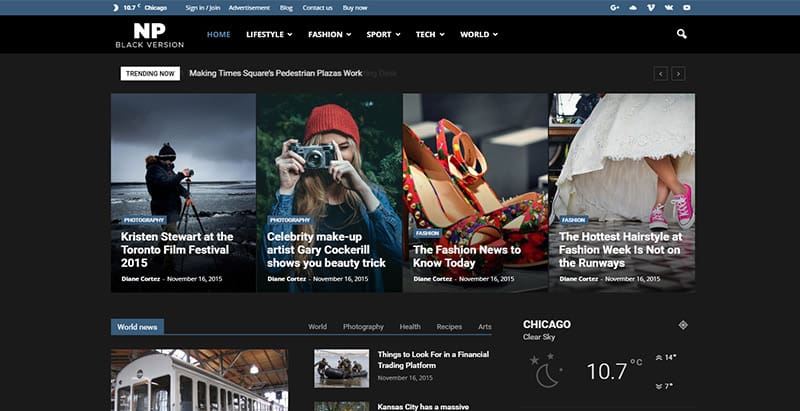The image size is (800, 411).
Task: Open the Advertisement link
Action: pyautogui.click(x=249, y=8)
